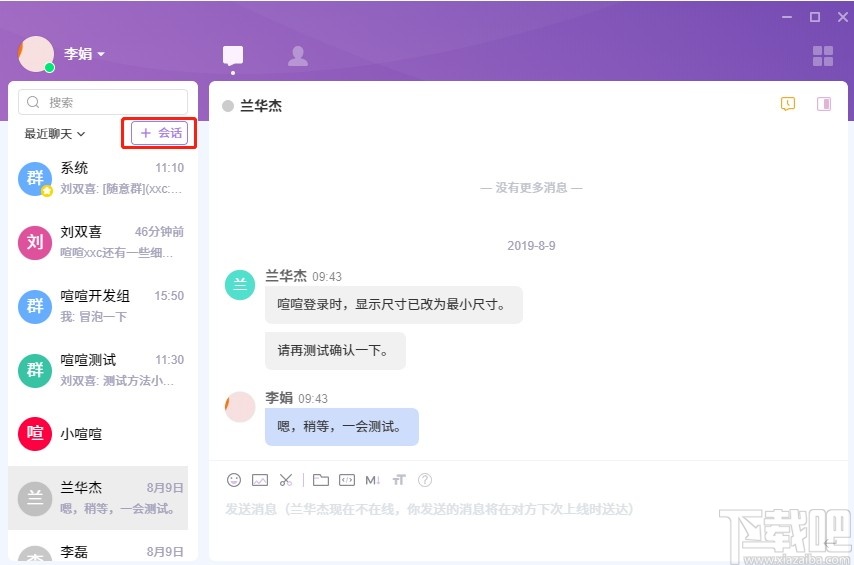
Task: Click the send arrow at input corner
Action: tap(829, 543)
